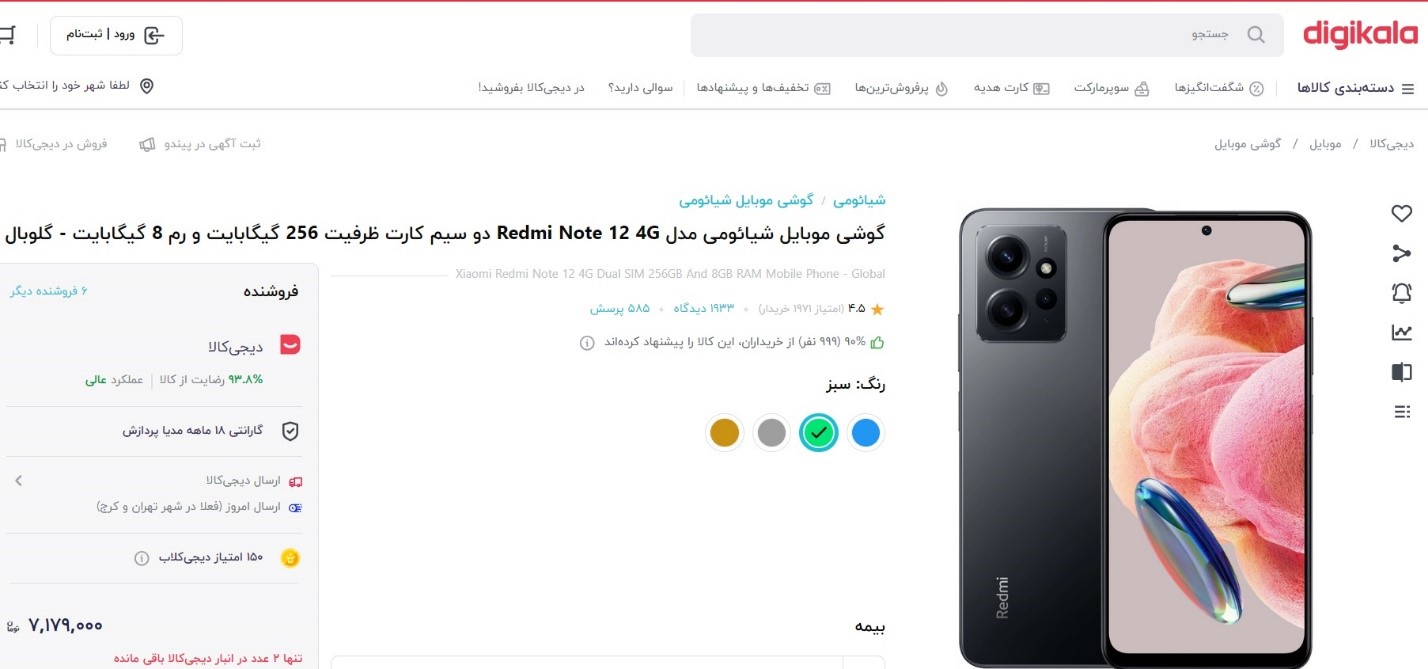Open the price history chart icon
Viewport: 1428px width, 669px height.
[x=1401, y=333]
